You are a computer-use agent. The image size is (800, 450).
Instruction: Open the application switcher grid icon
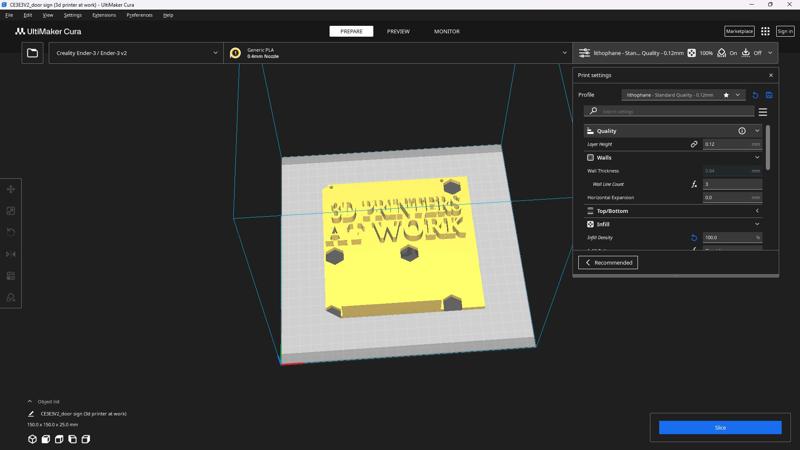tap(765, 31)
